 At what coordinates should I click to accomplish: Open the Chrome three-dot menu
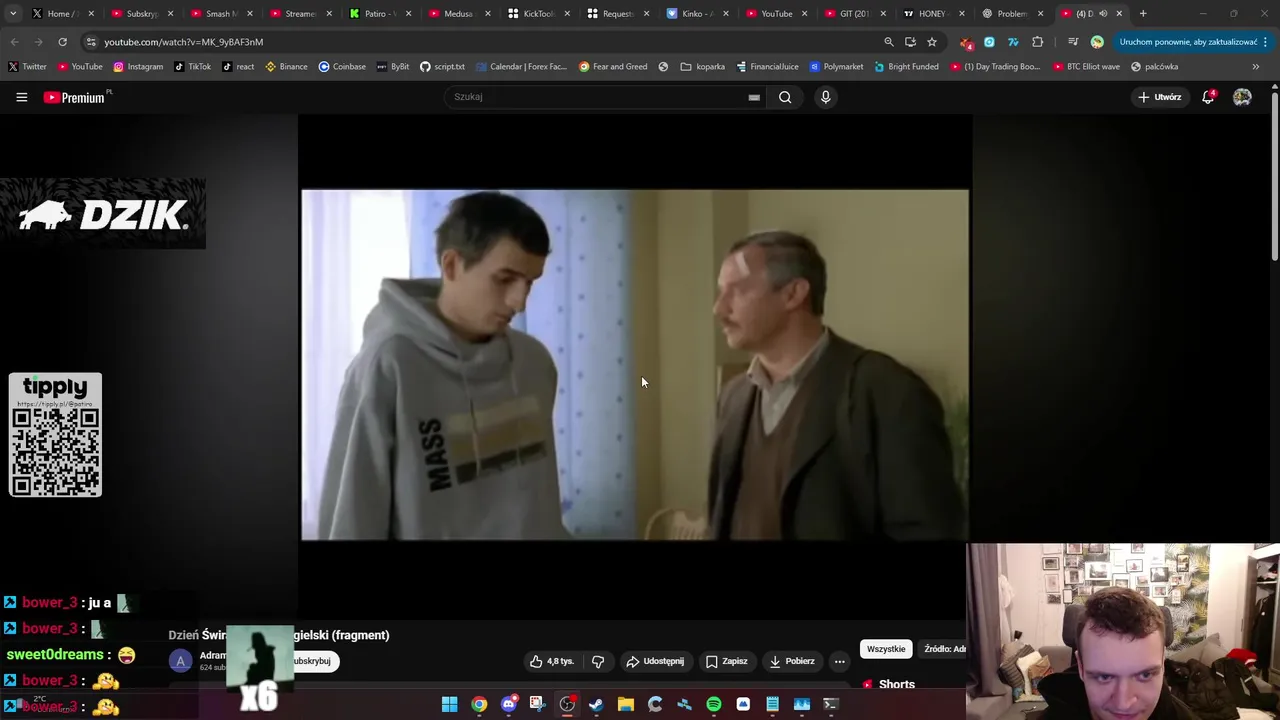tap(1266, 42)
